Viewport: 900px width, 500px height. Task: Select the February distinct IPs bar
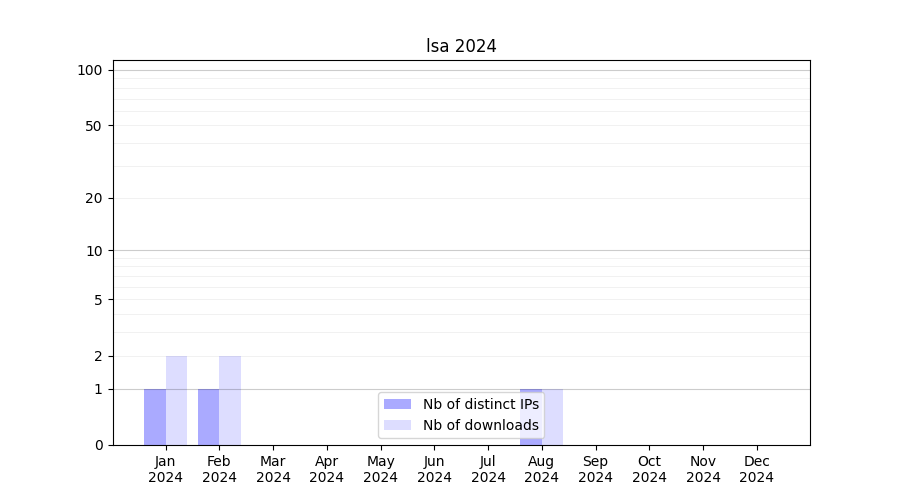click(x=208, y=417)
